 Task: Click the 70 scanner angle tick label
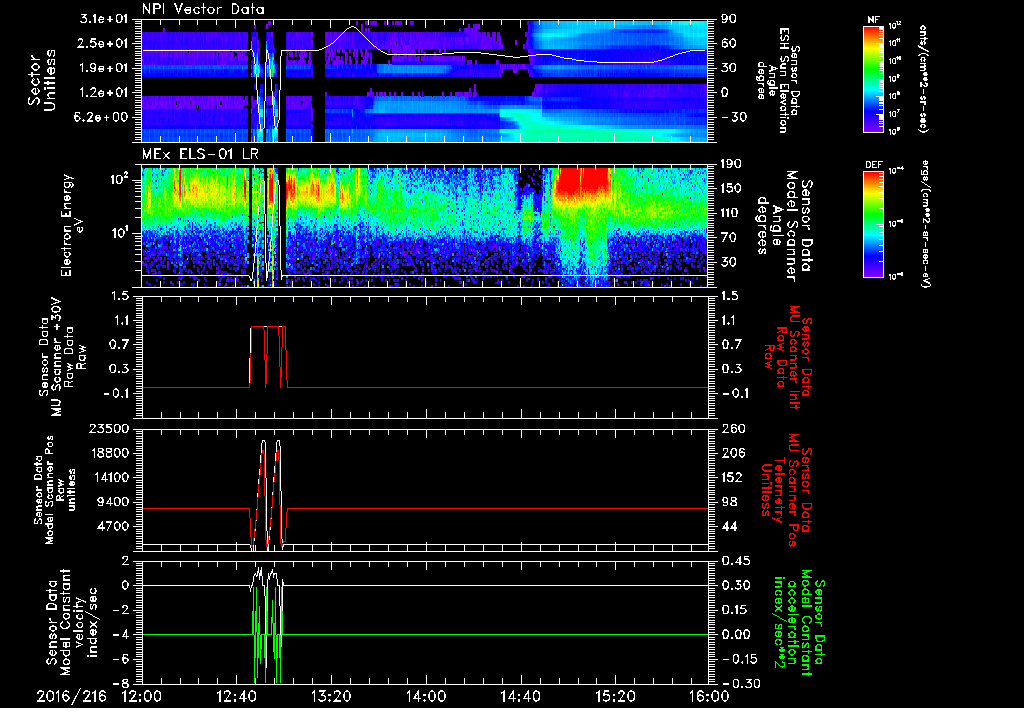728,237
